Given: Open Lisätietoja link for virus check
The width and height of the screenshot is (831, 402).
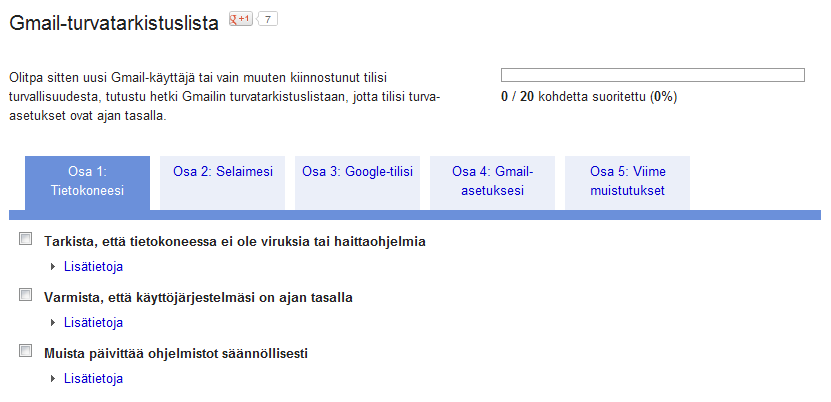Looking at the screenshot, I should 93,267.
